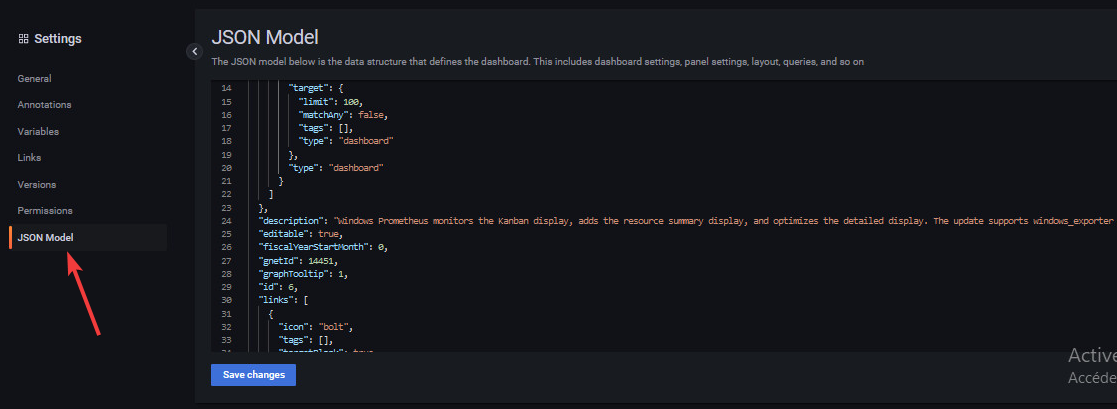Select Links in the settings sidebar
This screenshot has height=409, width=1117.
click(29, 158)
